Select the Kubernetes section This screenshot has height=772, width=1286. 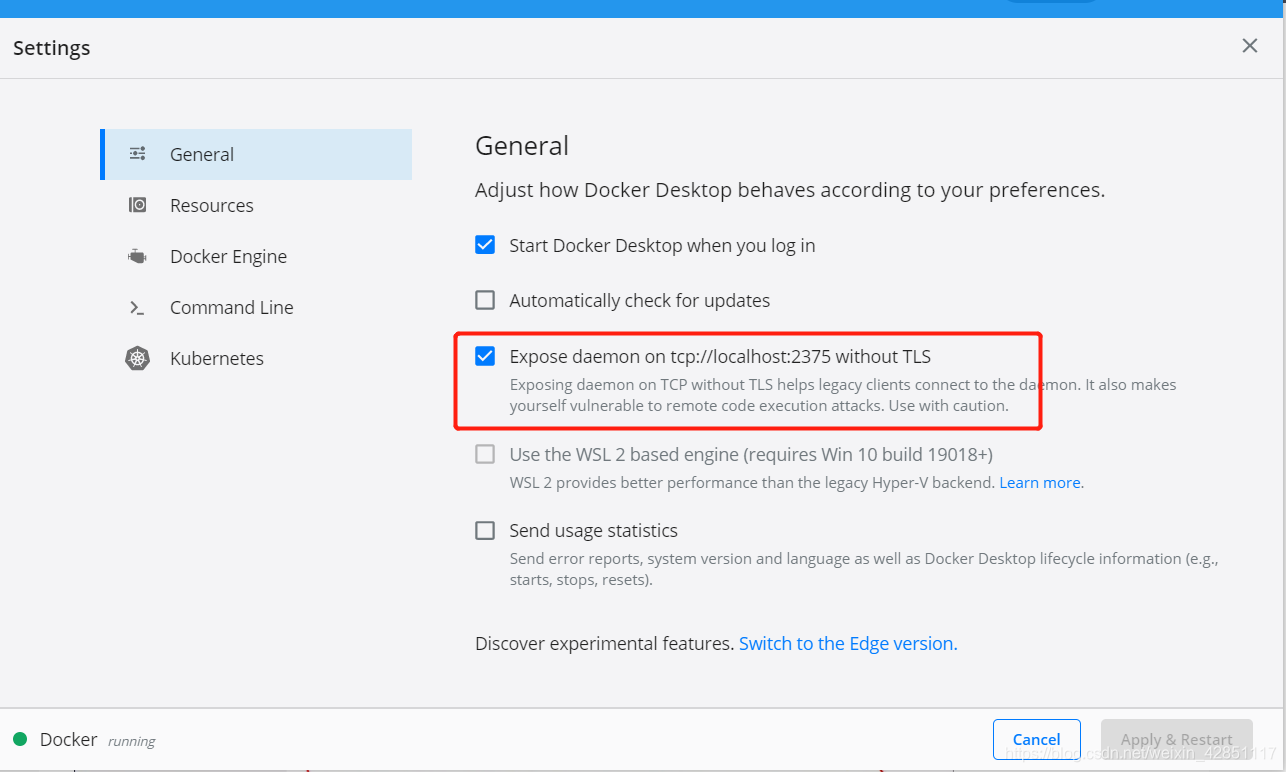[256, 358]
